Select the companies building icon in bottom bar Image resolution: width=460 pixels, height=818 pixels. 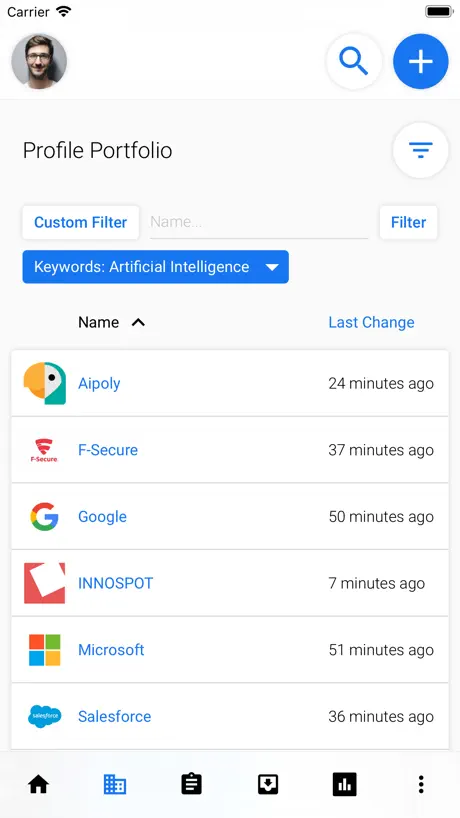click(115, 784)
